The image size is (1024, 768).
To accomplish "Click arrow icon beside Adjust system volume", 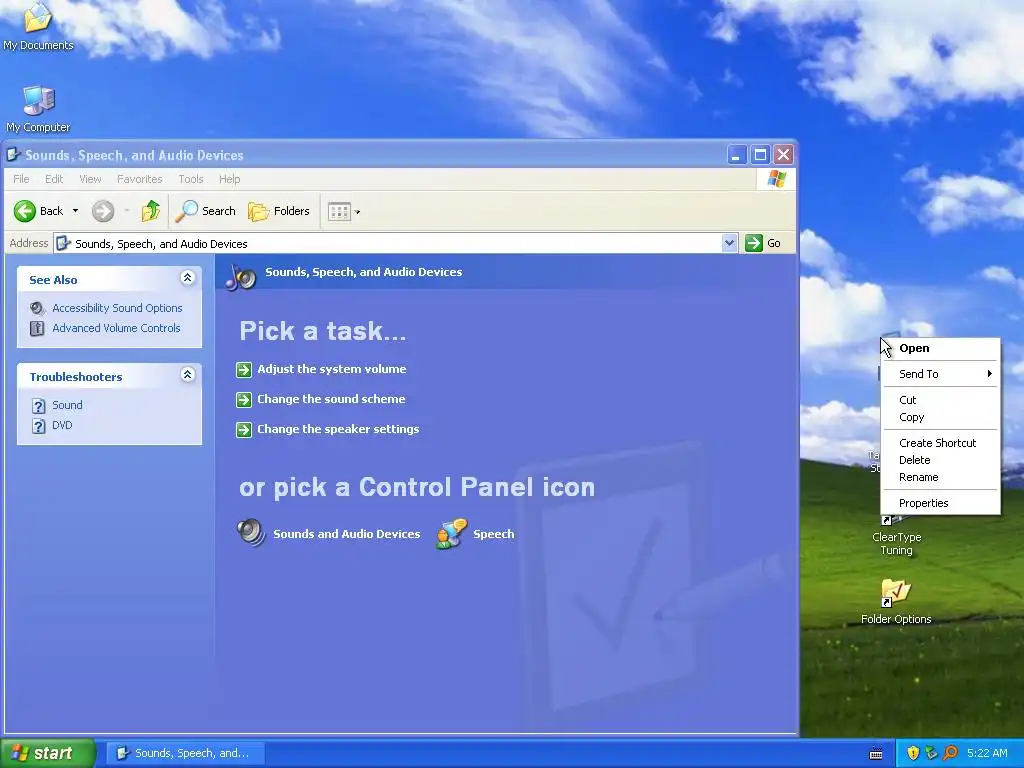I will click(244, 370).
